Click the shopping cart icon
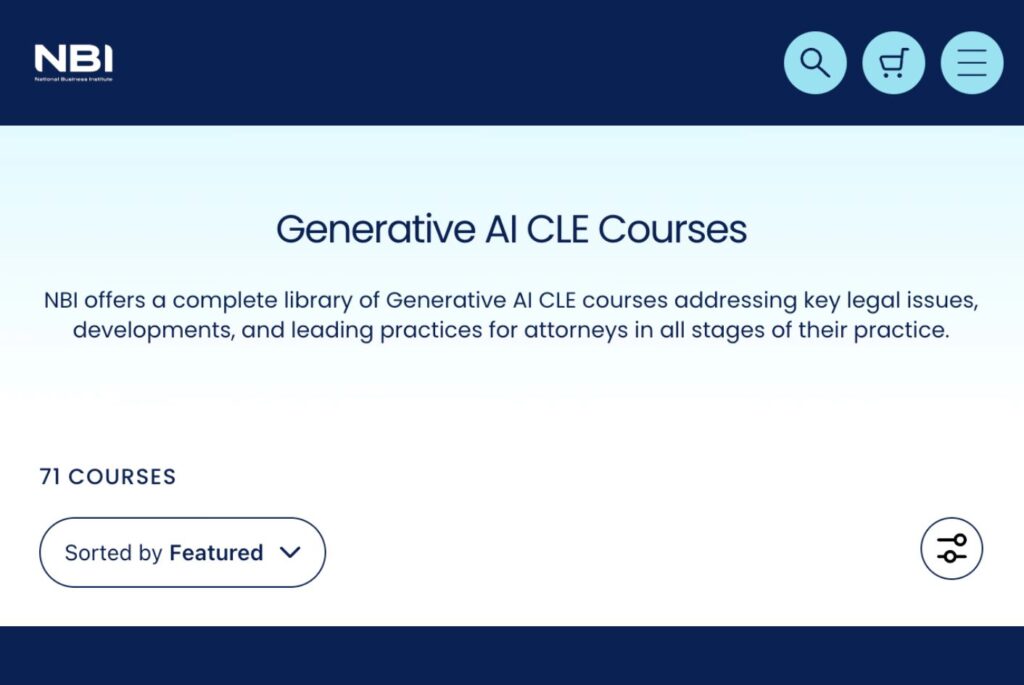Viewport: 1024px width, 685px height. (893, 62)
